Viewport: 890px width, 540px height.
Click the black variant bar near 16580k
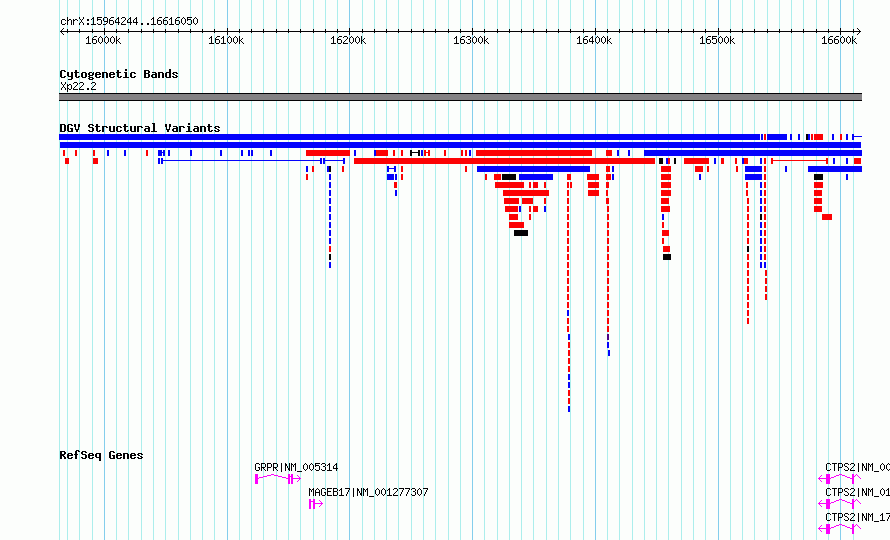click(818, 177)
